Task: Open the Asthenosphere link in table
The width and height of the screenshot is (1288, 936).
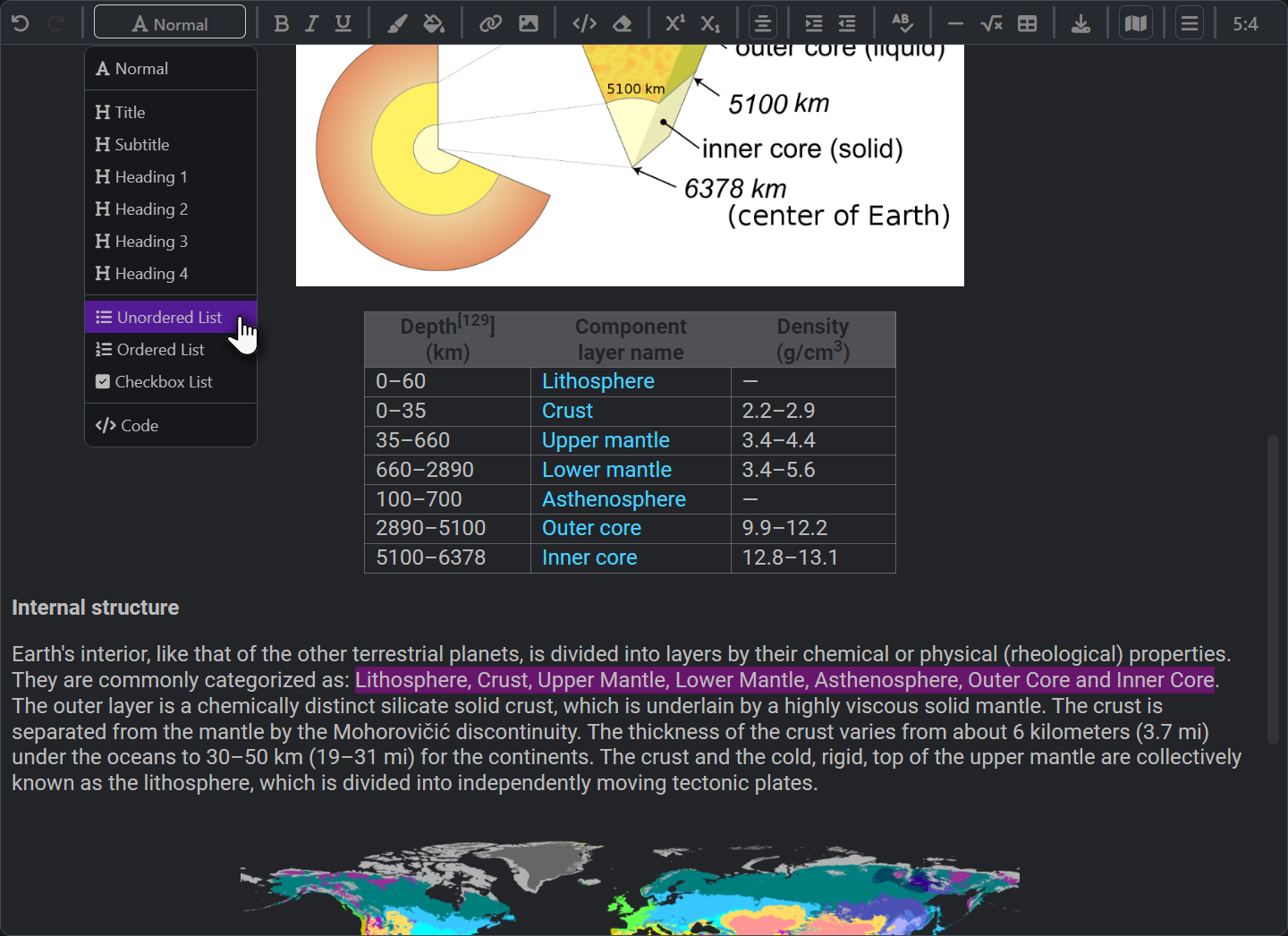Action: tap(614, 499)
